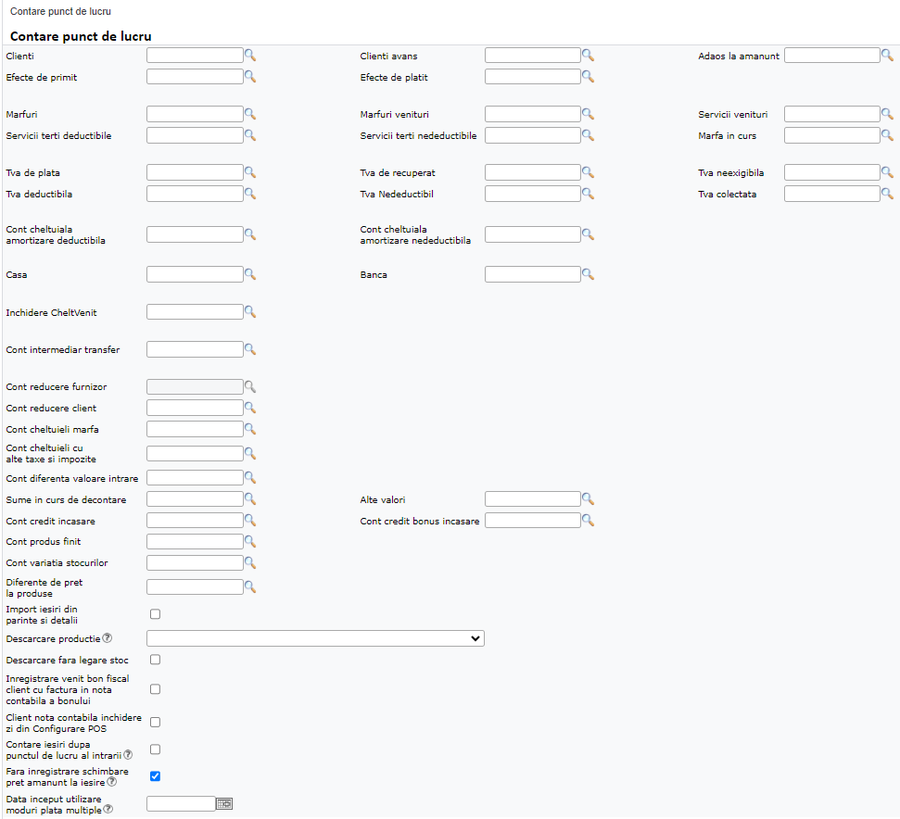The height and width of the screenshot is (819, 900).
Task: Click the Cont credit bonus incasare field
Action: pos(532,521)
